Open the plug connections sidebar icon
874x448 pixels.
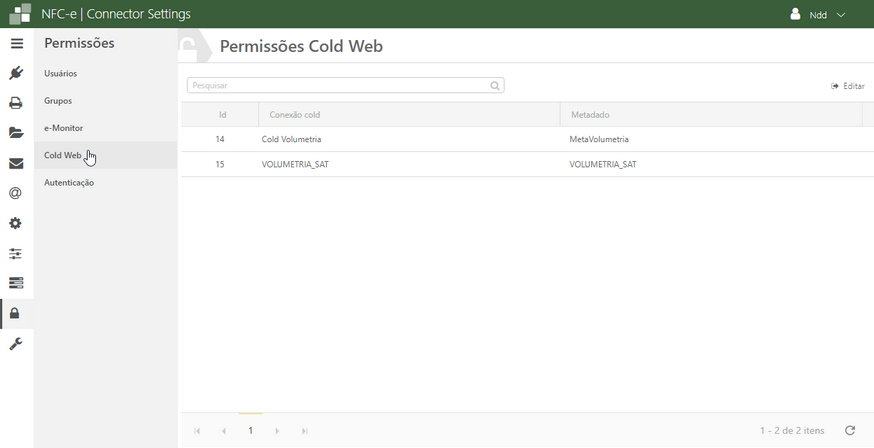[x=16, y=73]
